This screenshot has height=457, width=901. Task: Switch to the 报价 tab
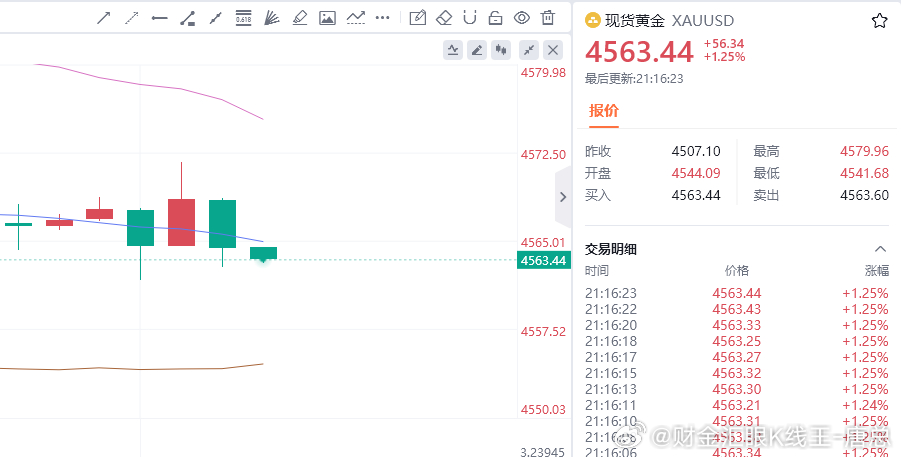(x=603, y=110)
